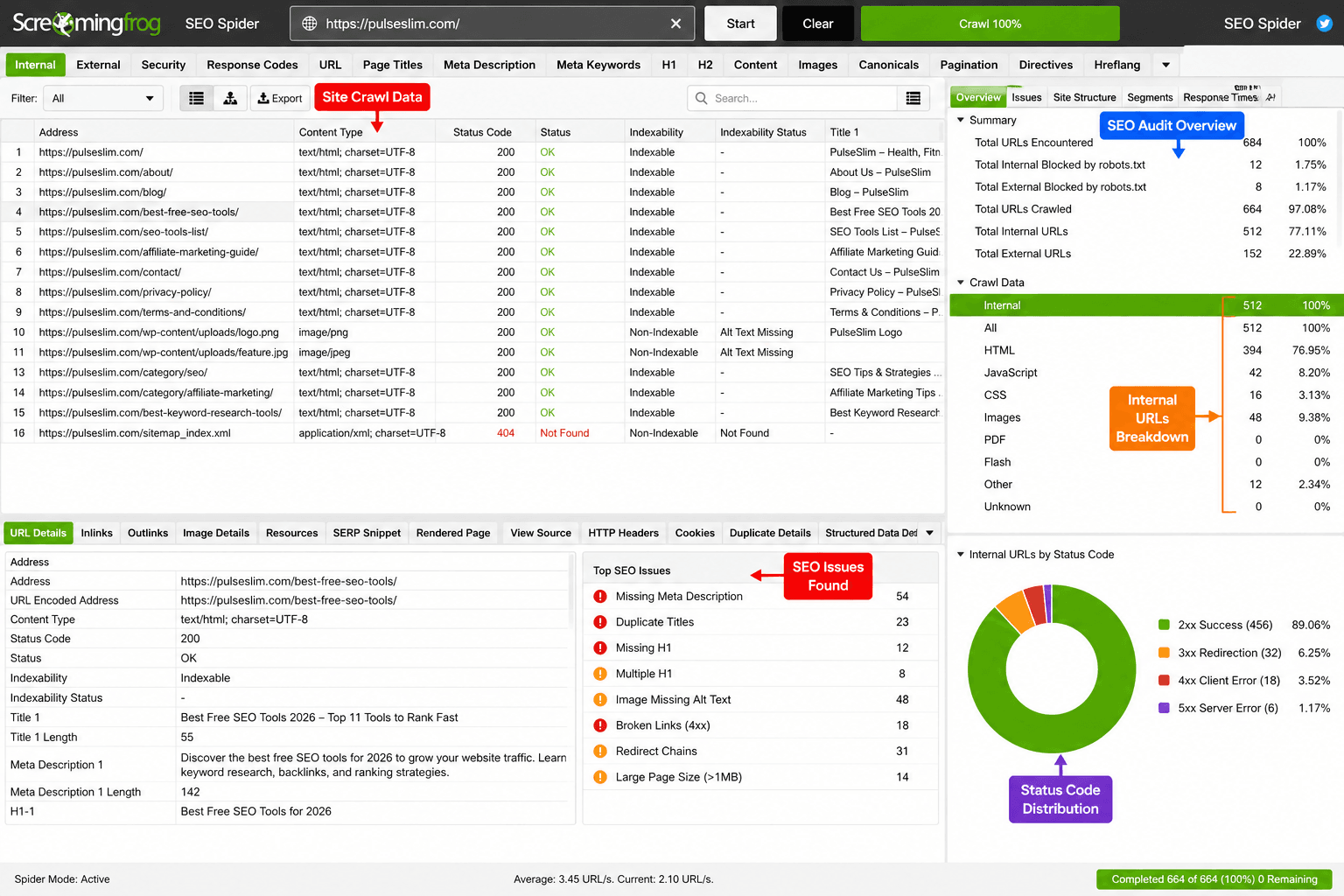Open the Response Codes tab

(252, 65)
